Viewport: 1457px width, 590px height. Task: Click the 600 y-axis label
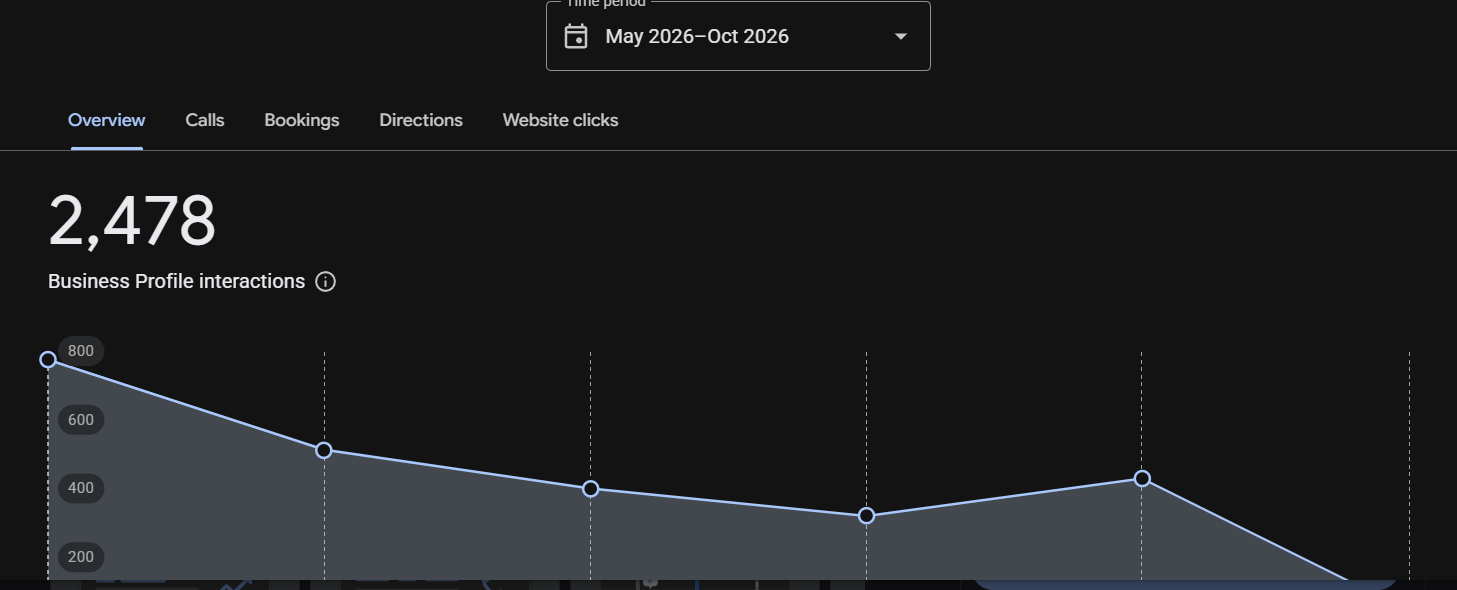point(81,420)
